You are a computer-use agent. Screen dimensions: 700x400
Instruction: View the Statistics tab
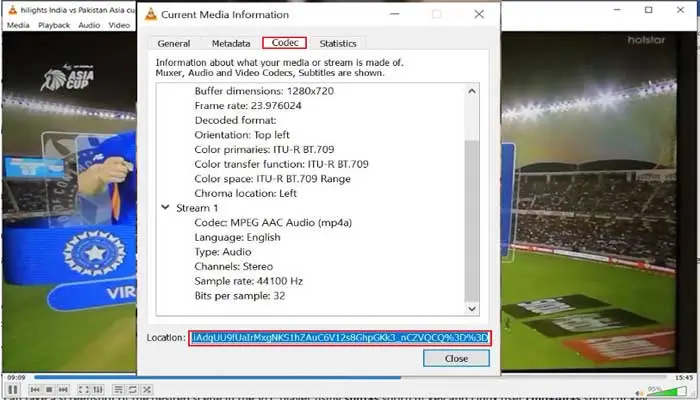pyautogui.click(x=338, y=44)
